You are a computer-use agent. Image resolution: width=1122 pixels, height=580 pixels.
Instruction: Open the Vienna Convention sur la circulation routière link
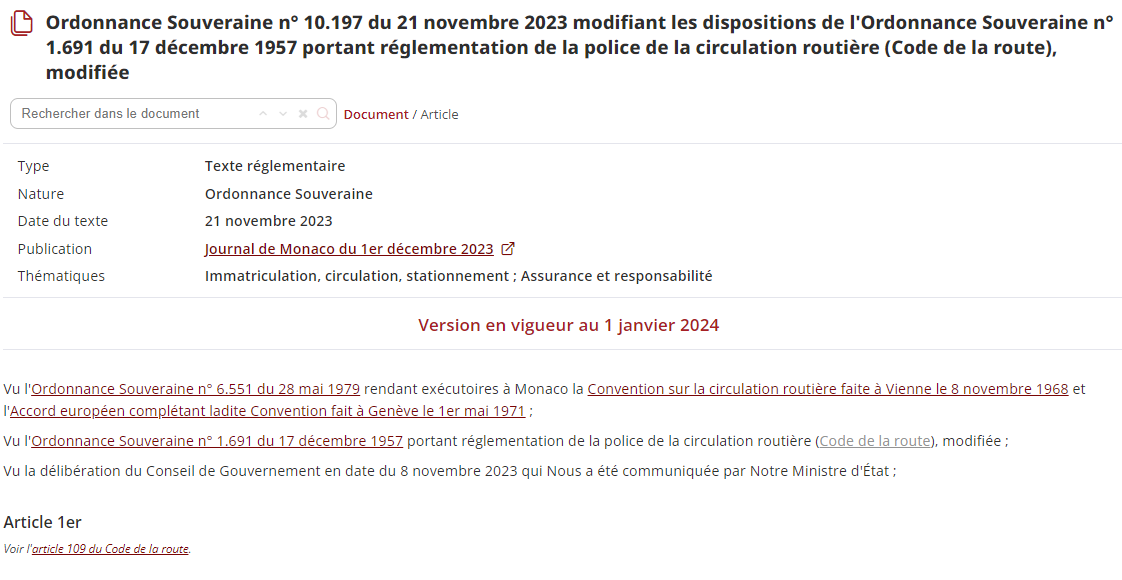(828, 389)
